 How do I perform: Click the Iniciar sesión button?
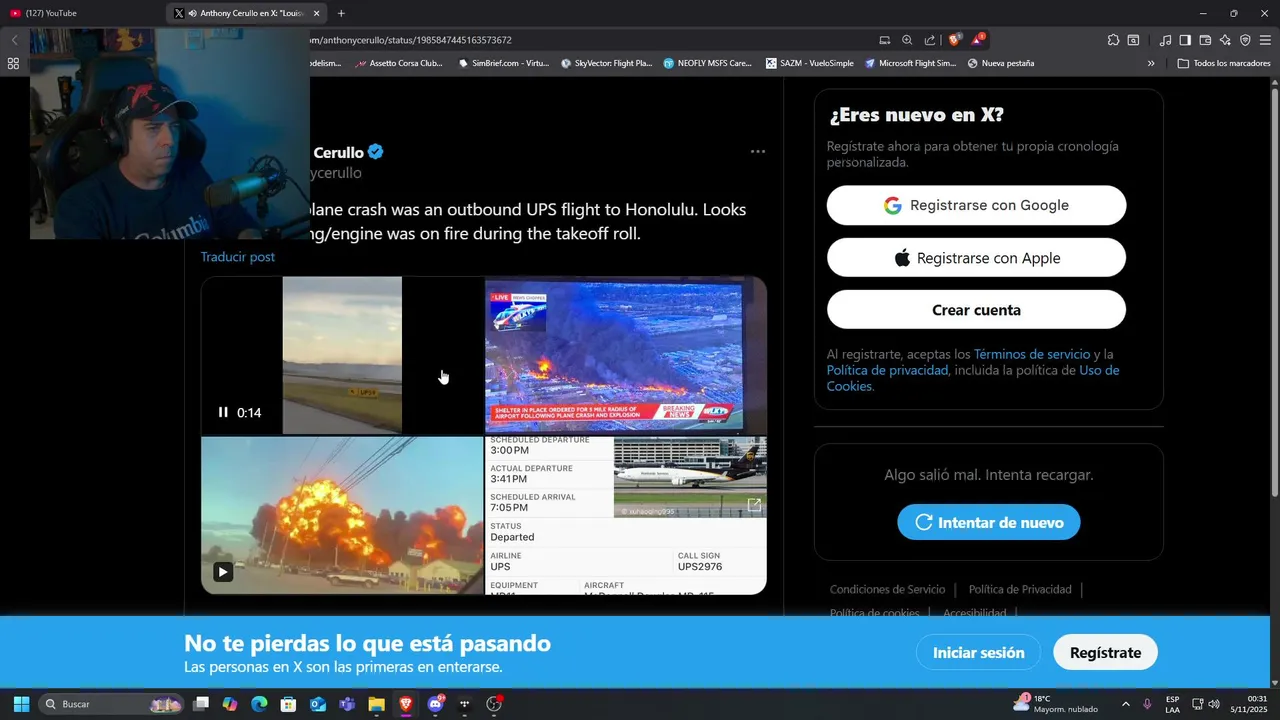(x=979, y=652)
